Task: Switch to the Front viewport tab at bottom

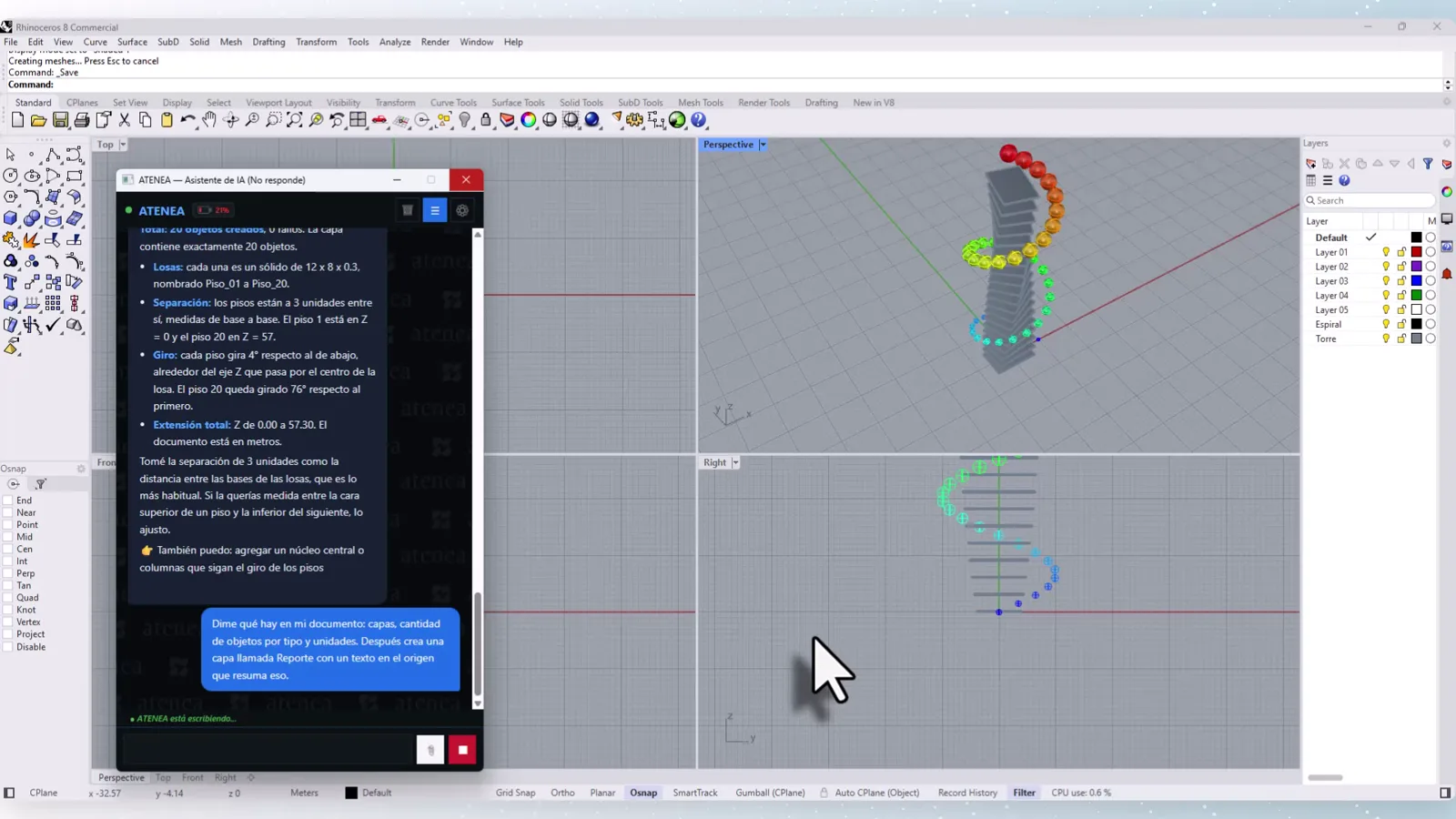Action: click(x=192, y=778)
